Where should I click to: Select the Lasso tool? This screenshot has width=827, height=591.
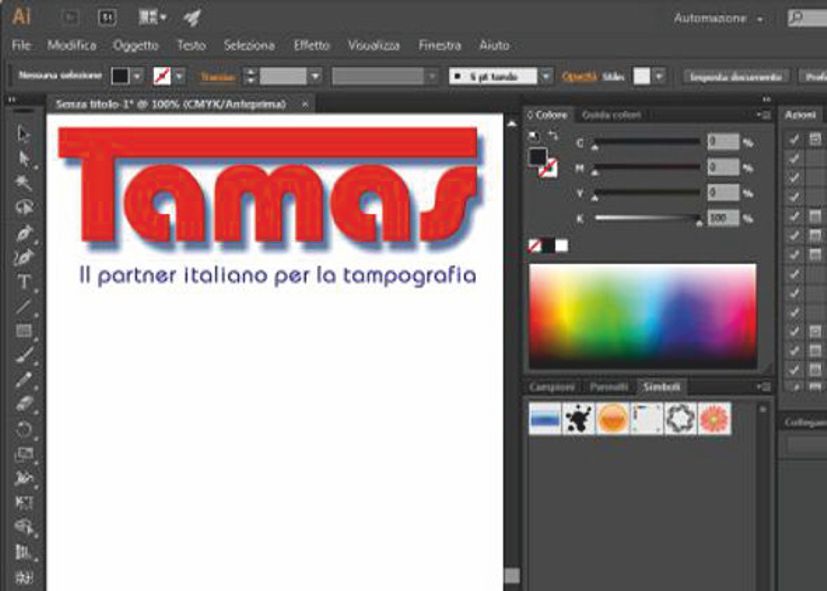(x=23, y=207)
